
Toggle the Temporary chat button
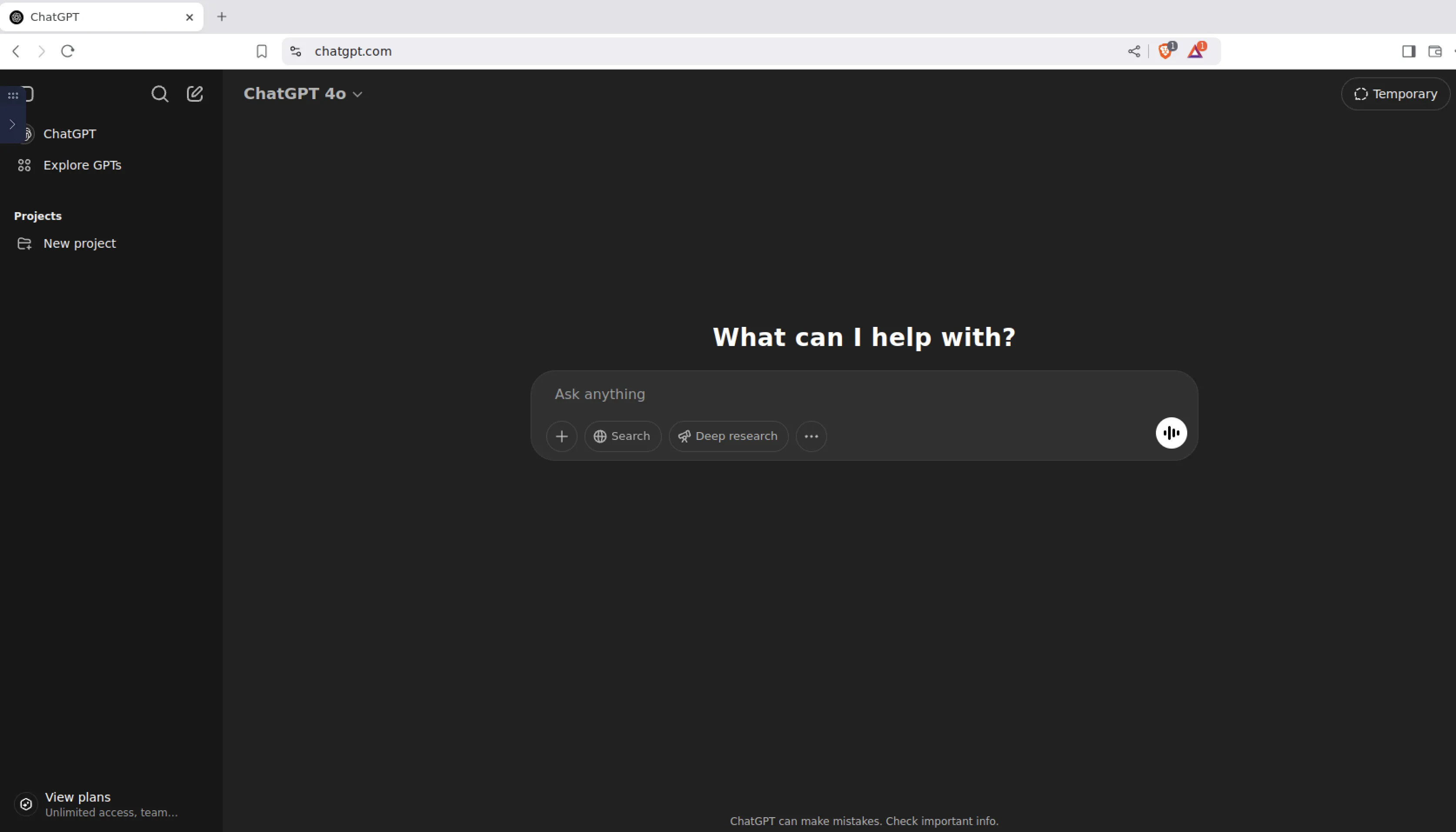pyautogui.click(x=1396, y=94)
